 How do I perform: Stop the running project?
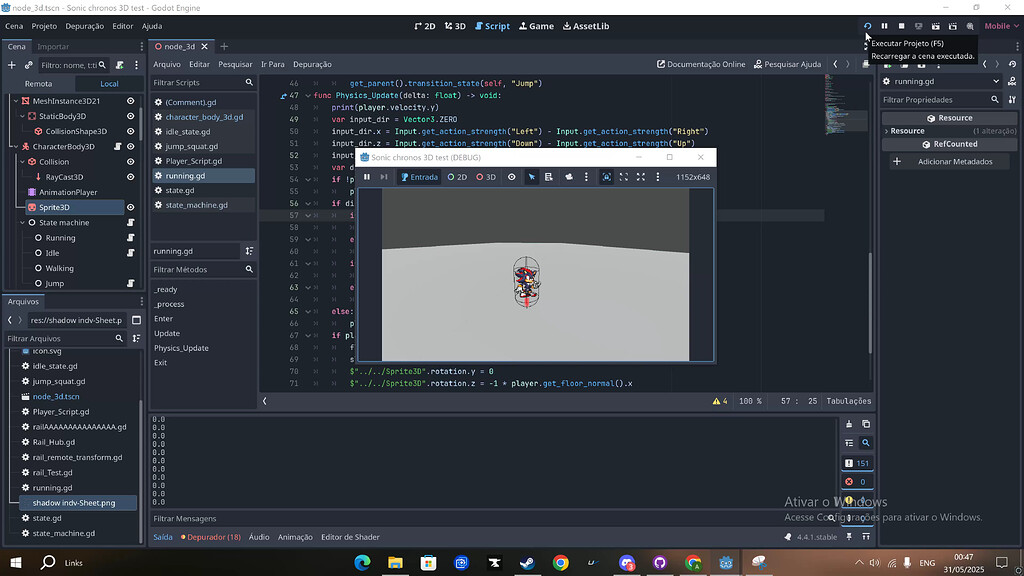(901, 26)
